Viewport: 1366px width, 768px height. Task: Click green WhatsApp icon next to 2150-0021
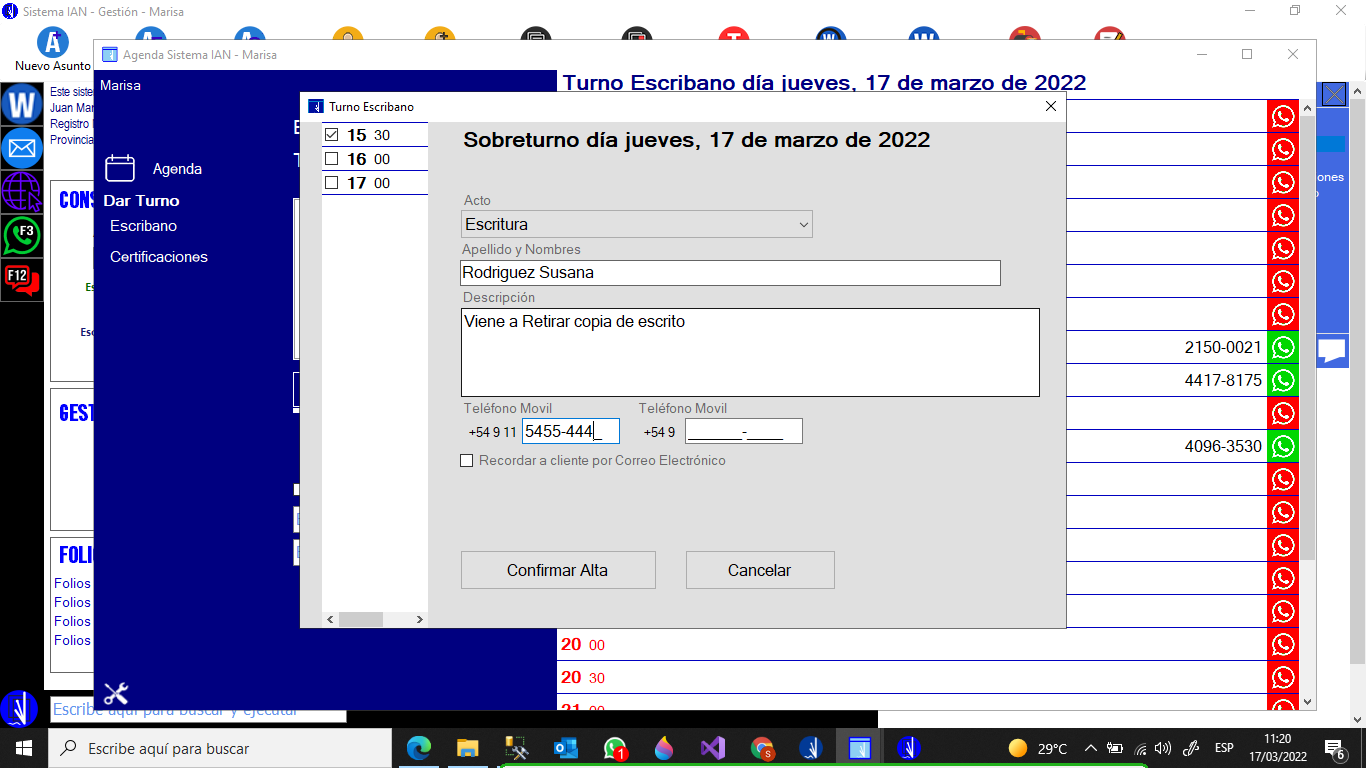point(1282,348)
